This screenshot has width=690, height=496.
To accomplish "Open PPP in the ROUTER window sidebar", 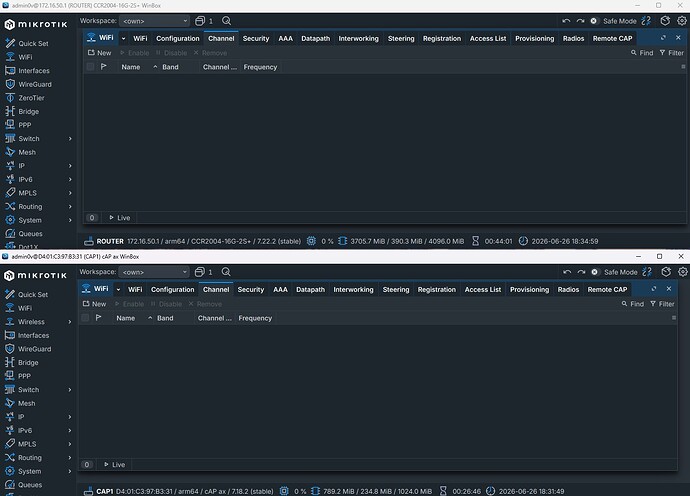I will 18,125.
